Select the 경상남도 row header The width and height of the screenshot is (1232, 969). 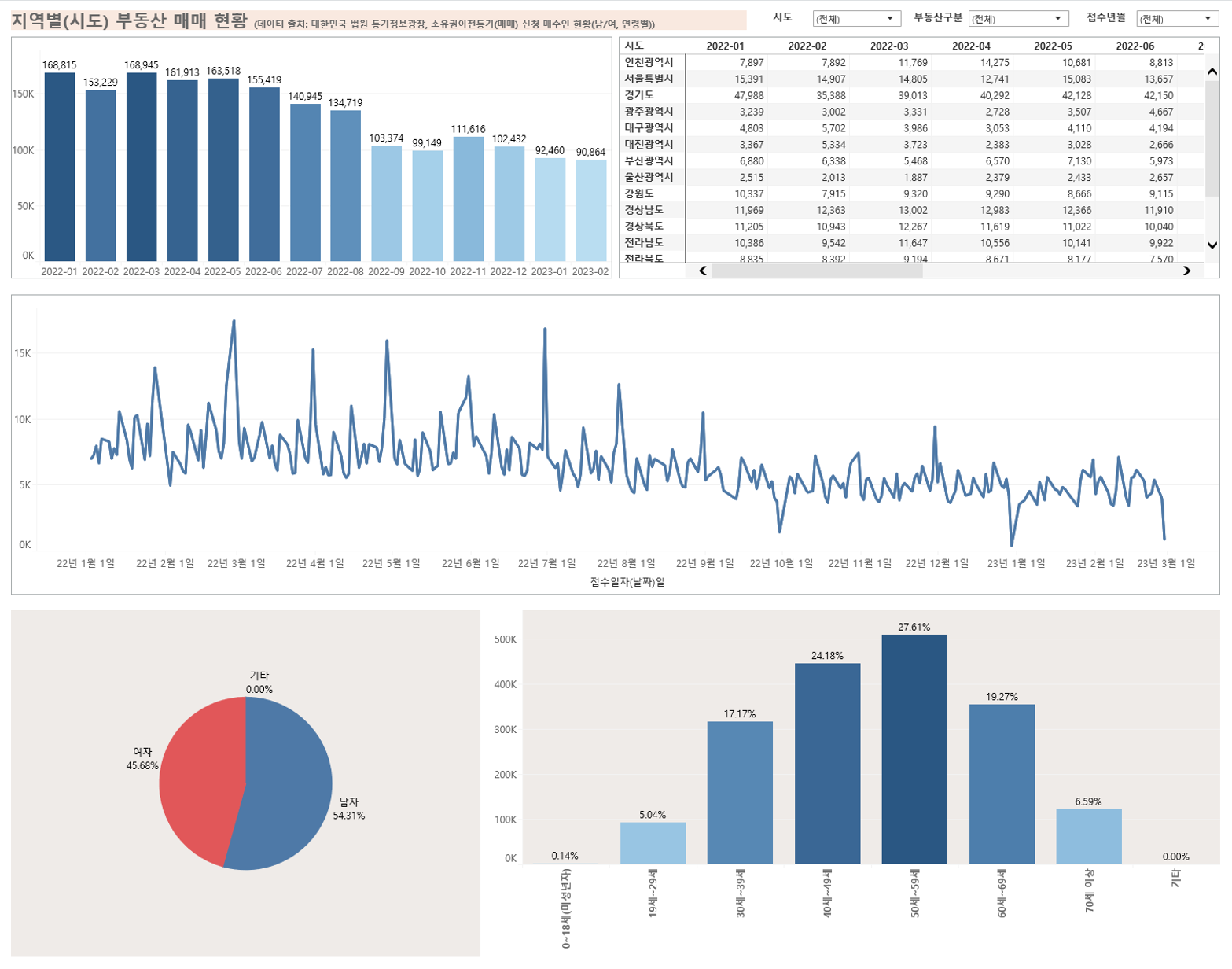pyautogui.click(x=644, y=210)
